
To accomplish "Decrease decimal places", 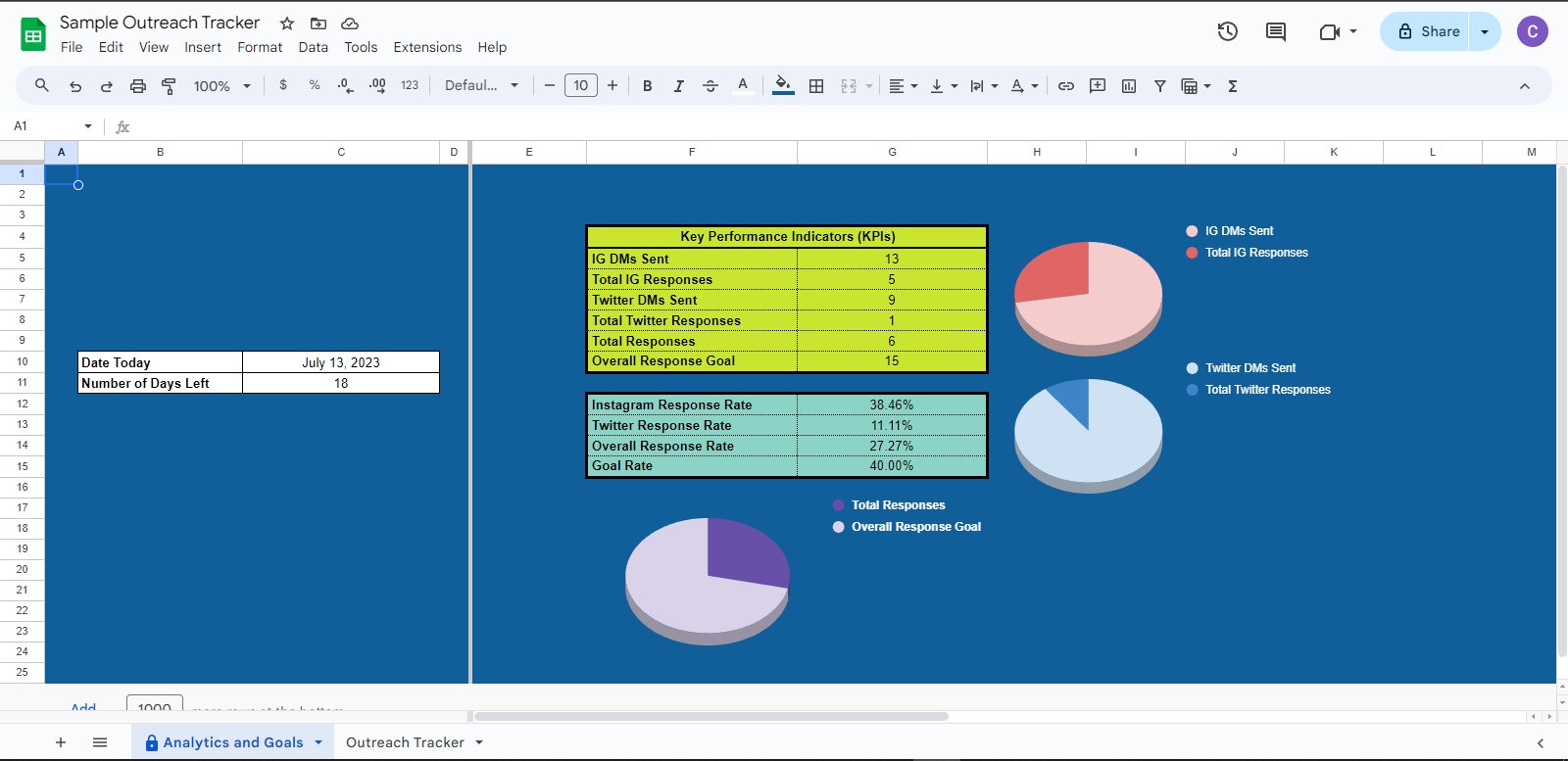I will [346, 86].
